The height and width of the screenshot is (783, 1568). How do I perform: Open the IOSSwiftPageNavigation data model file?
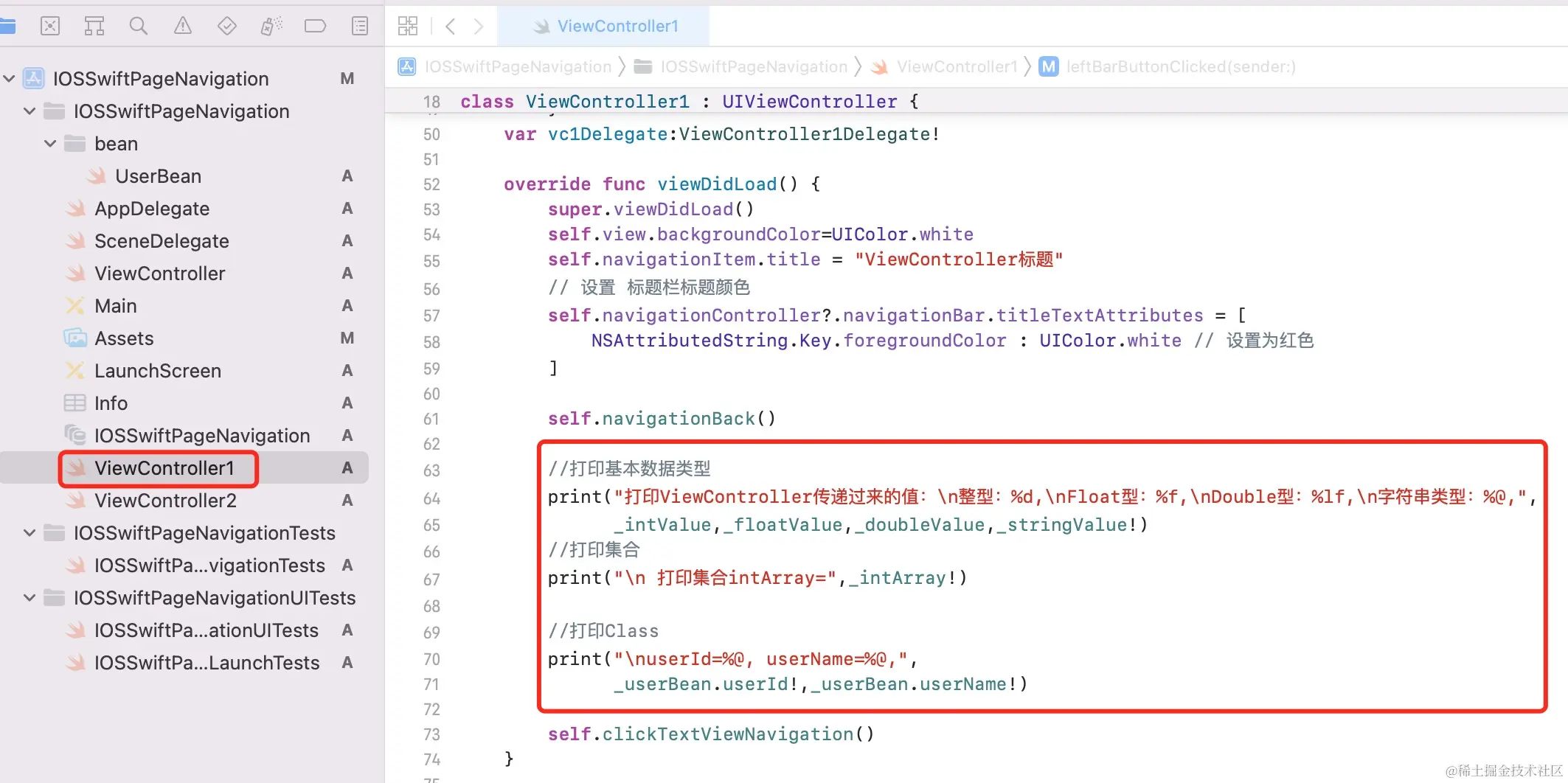(201, 436)
